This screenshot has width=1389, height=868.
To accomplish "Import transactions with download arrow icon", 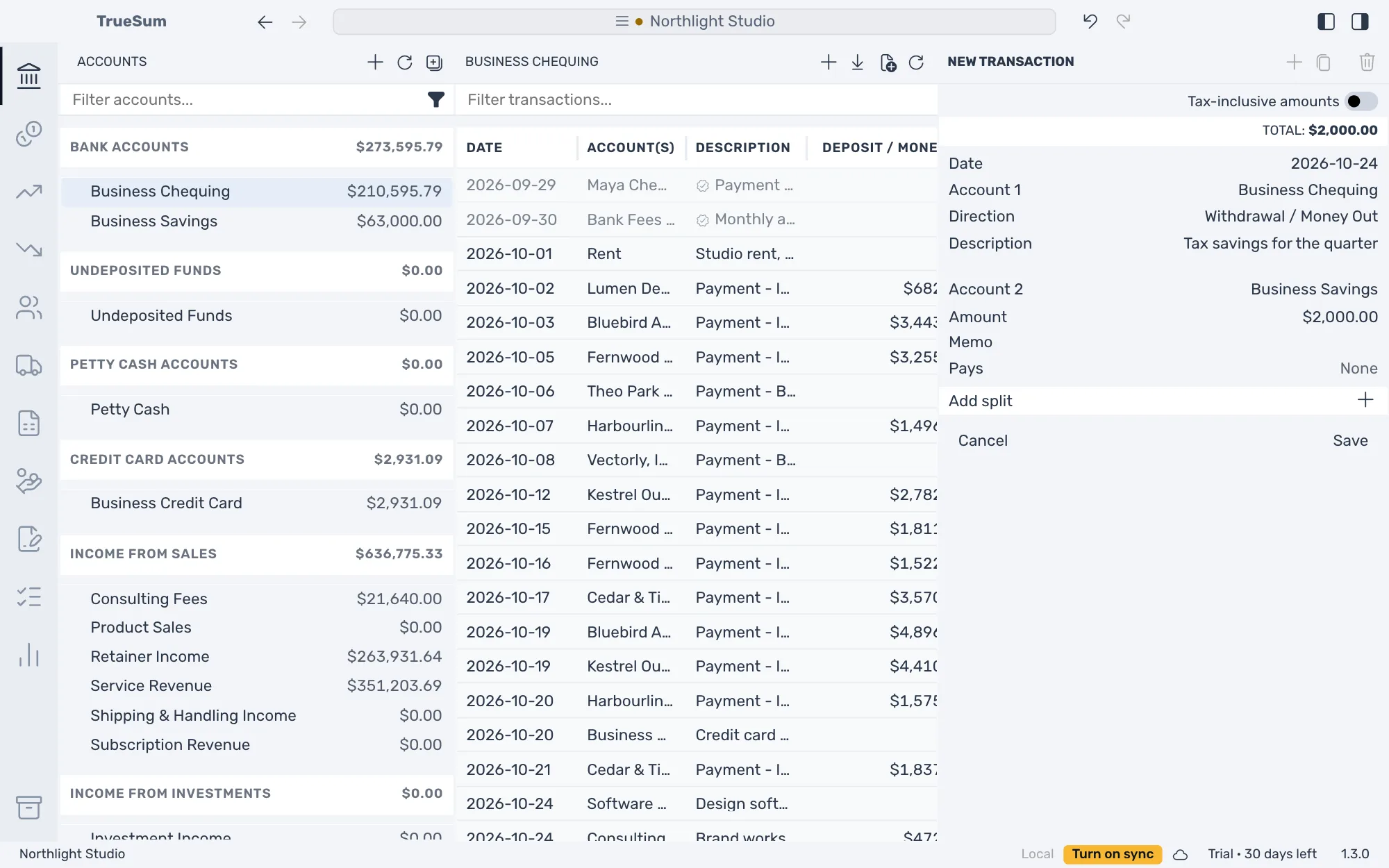I will click(857, 62).
